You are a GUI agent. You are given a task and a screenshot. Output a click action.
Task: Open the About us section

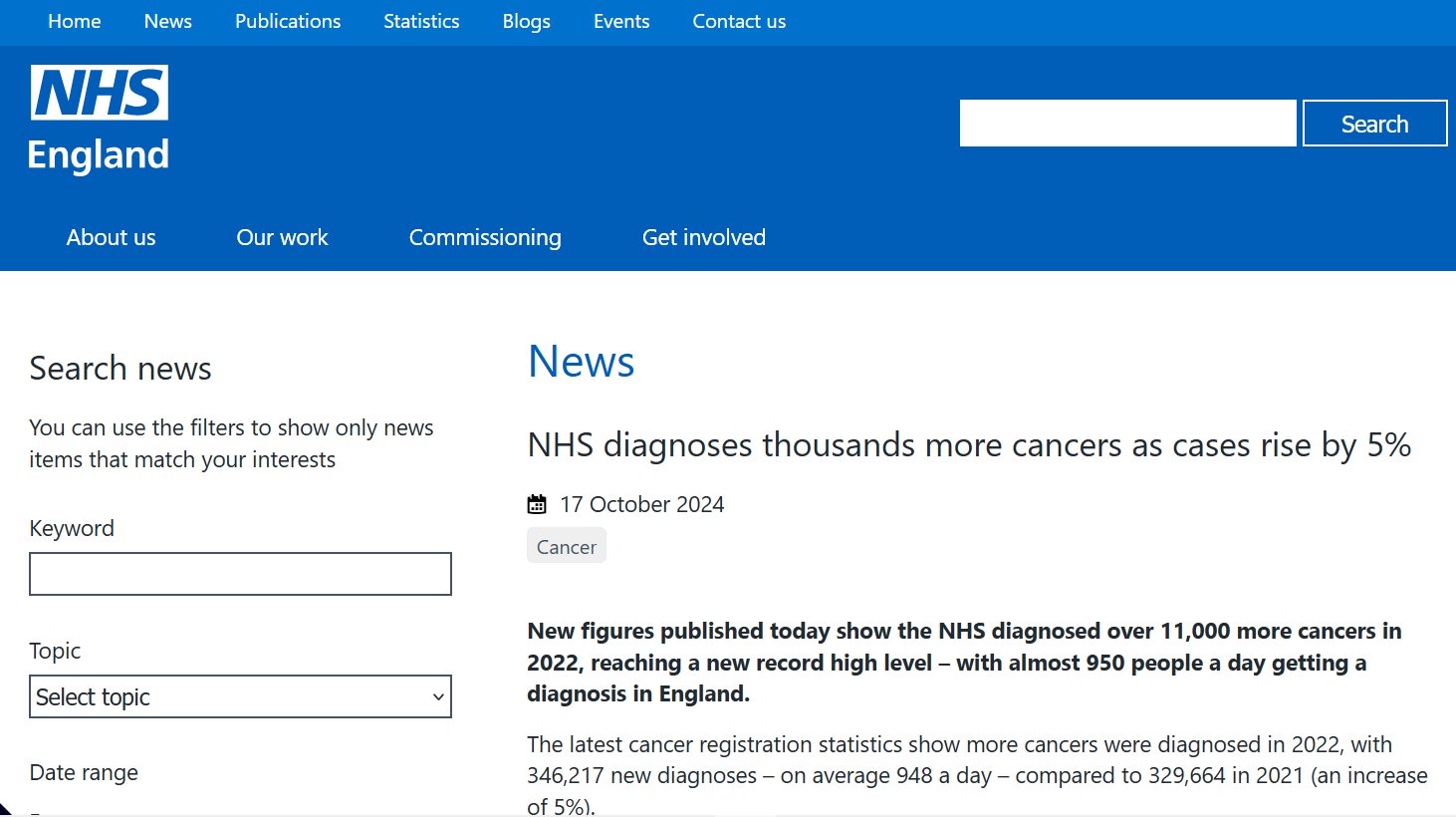pyautogui.click(x=111, y=237)
